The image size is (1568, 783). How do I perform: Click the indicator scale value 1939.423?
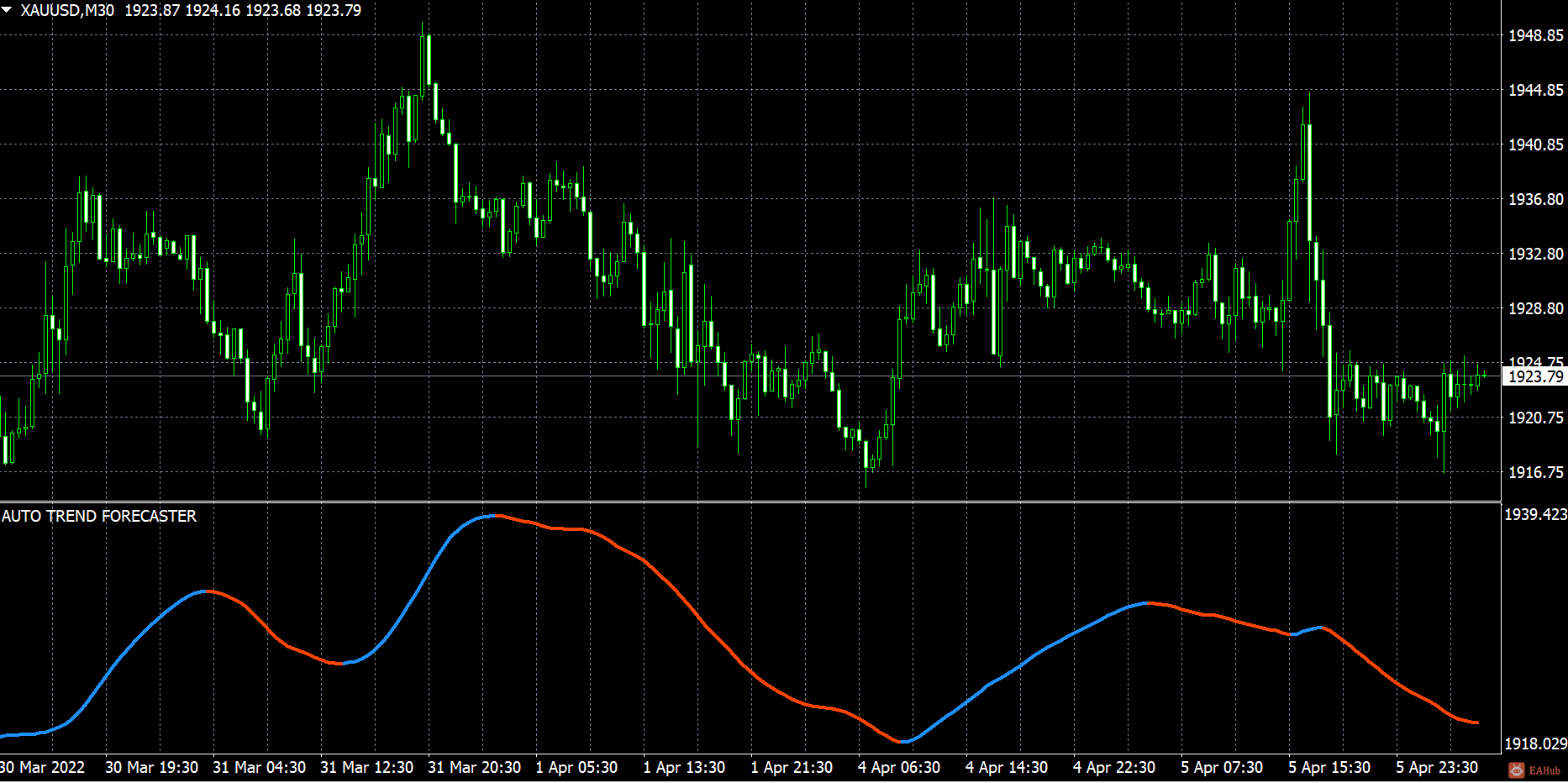pos(1535,514)
